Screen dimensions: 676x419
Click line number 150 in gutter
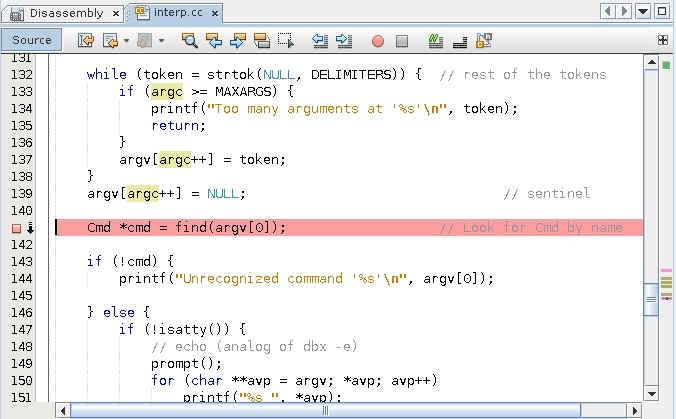(22, 381)
